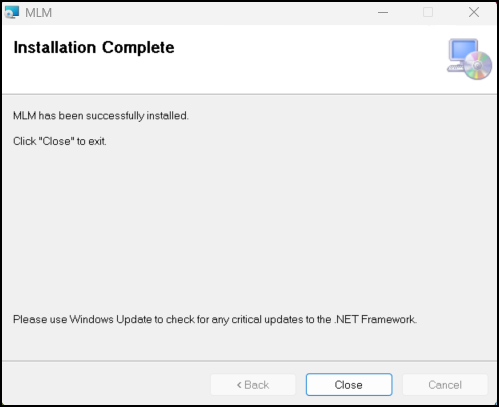Screen dimensions: 499x407
Task: Click the "MLM has been successfully installed" text
Action: (101, 116)
